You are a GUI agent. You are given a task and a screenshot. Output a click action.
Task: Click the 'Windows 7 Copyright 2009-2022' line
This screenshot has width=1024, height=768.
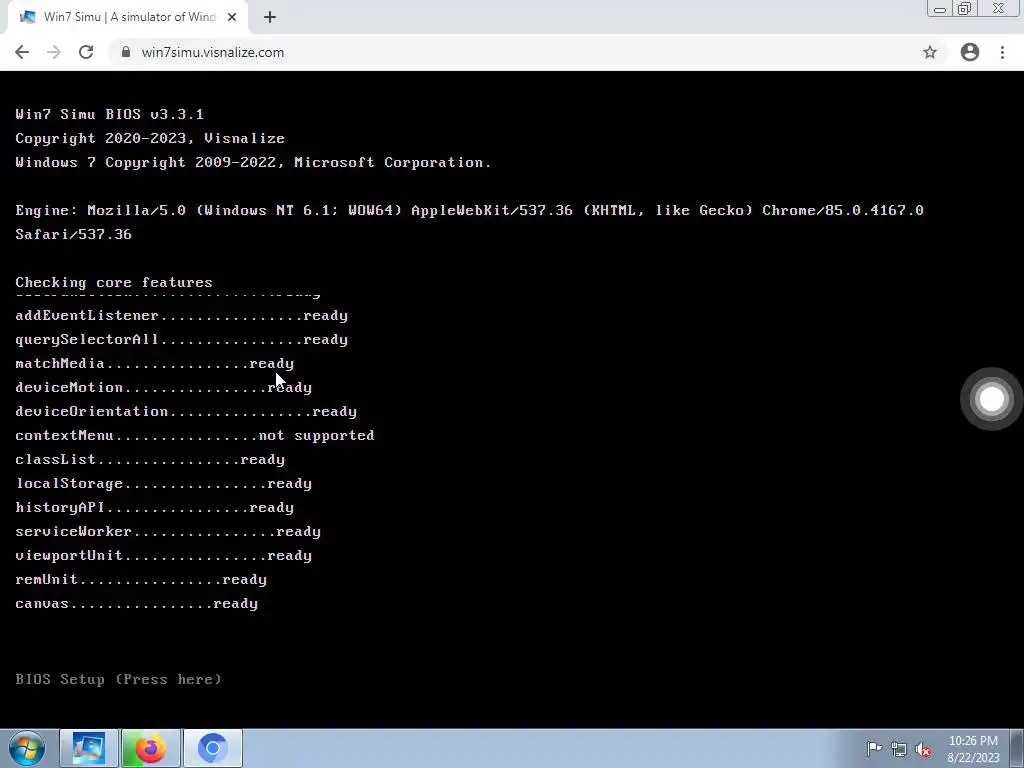pos(253,162)
